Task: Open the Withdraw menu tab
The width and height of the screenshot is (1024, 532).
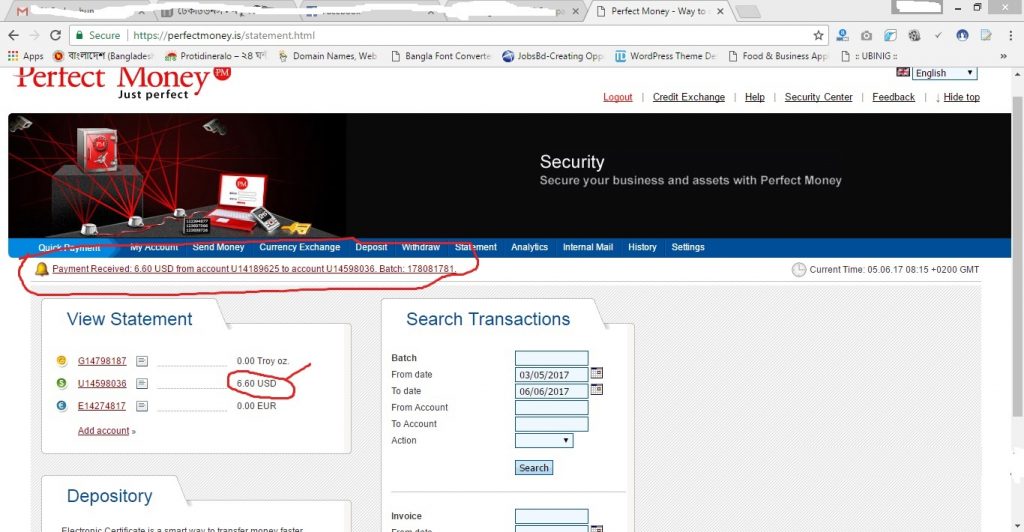Action: click(x=421, y=247)
